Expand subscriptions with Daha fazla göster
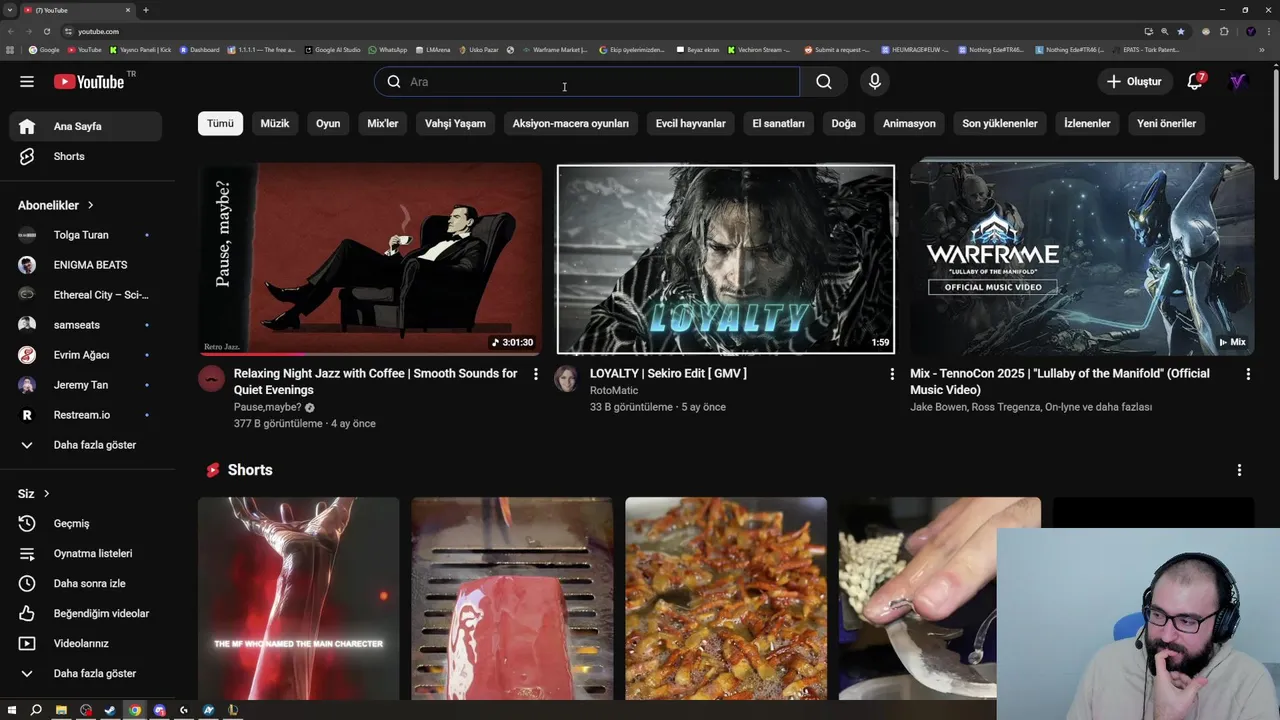The height and width of the screenshot is (720, 1280). (x=85, y=445)
